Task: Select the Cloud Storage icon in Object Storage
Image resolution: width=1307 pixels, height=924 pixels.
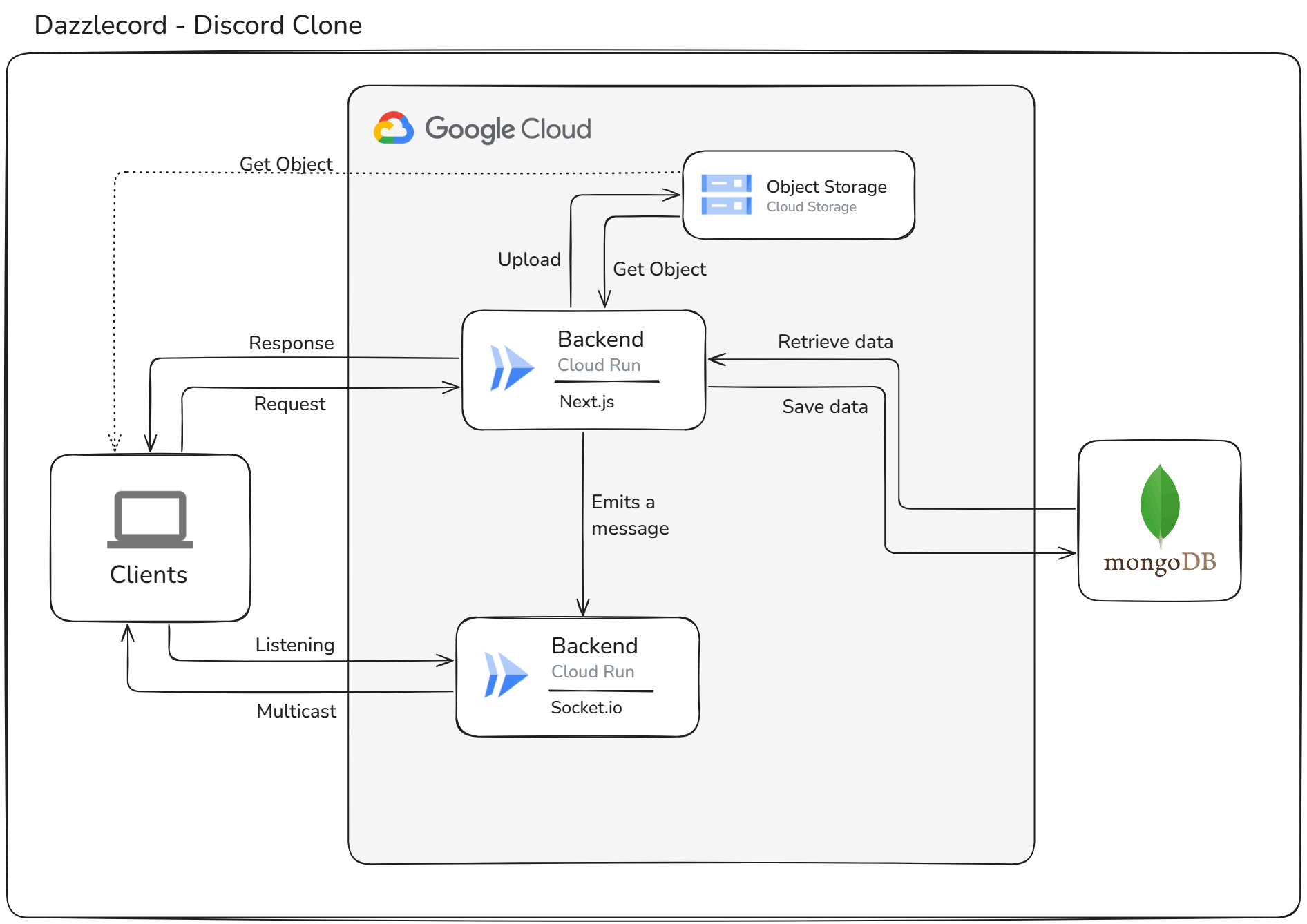Action: 726,195
